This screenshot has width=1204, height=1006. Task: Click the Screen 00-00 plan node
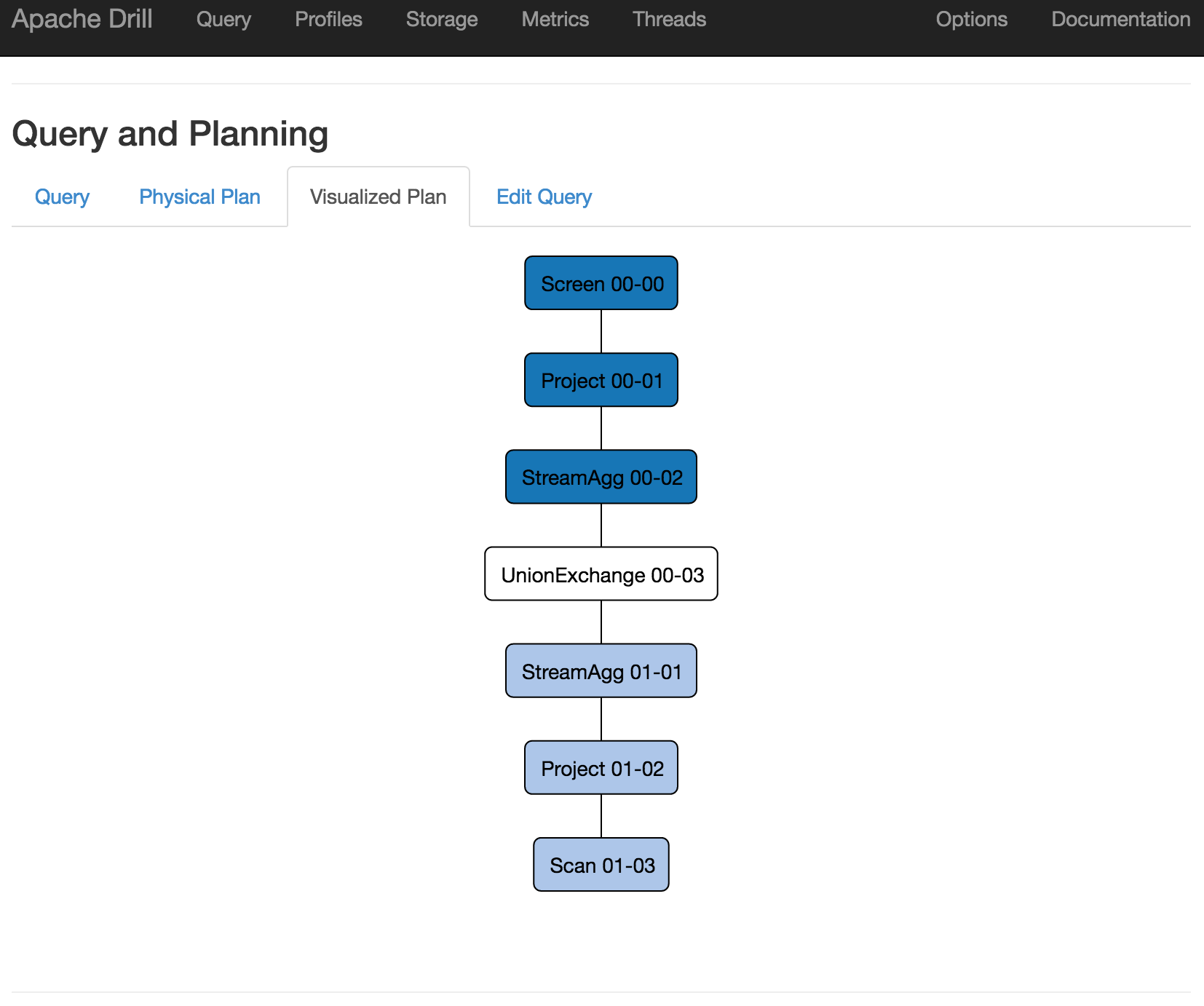point(601,283)
